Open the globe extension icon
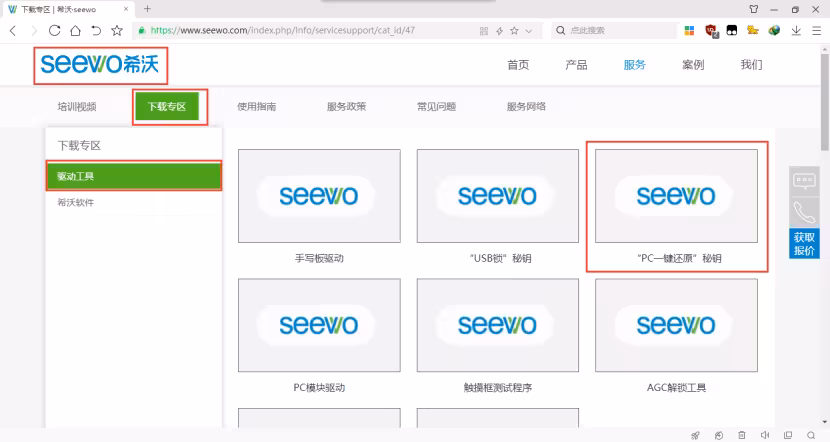The image size is (830, 442). coord(774,31)
